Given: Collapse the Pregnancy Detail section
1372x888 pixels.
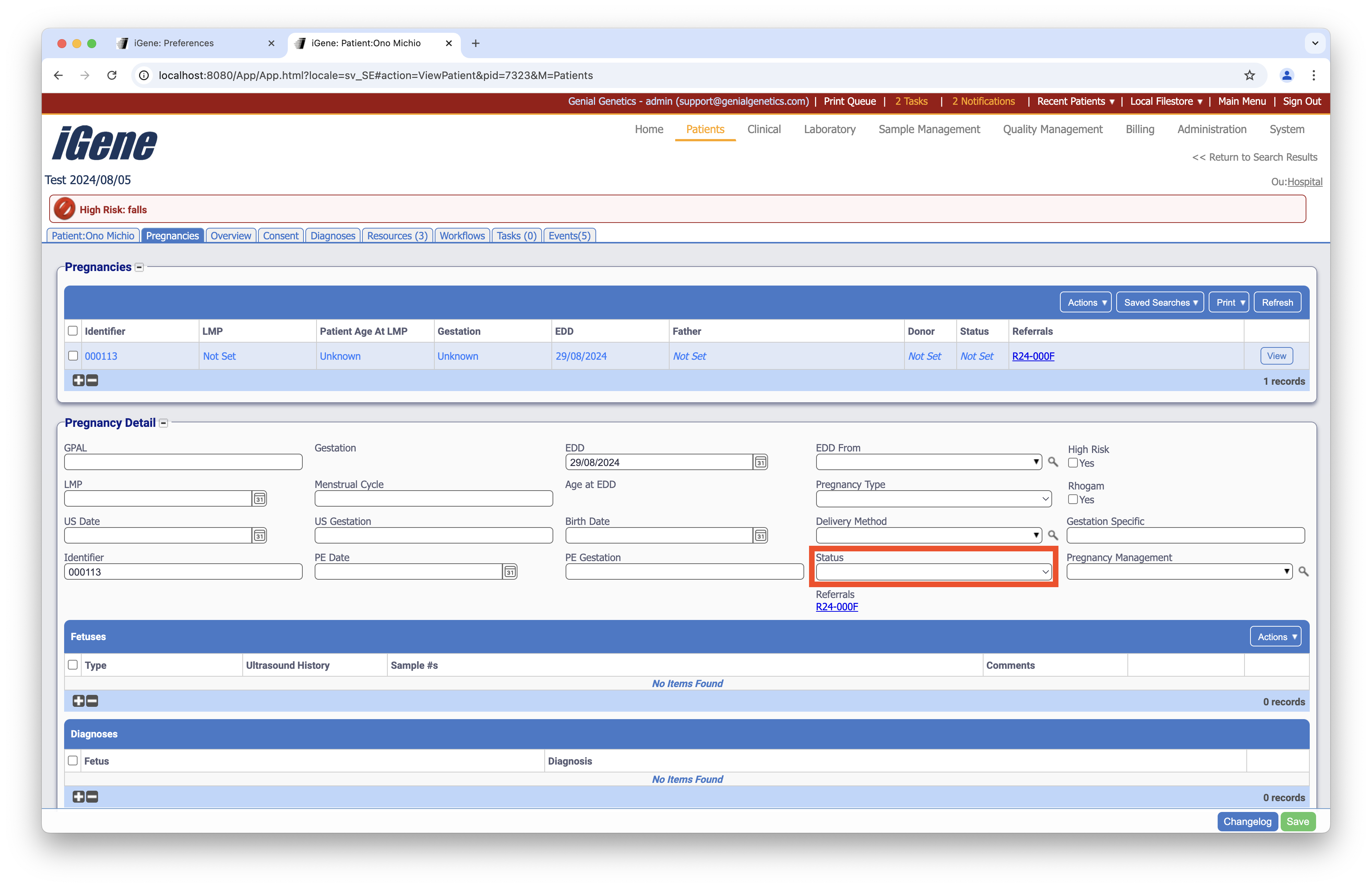Looking at the screenshot, I should [x=164, y=423].
